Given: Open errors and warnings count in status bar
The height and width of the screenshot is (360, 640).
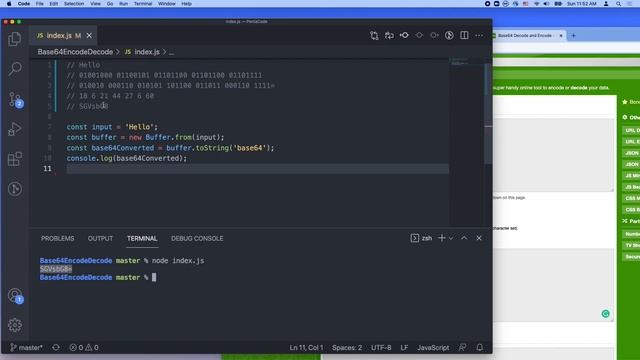Looking at the screenshot, I should click(x=84, y=347).
